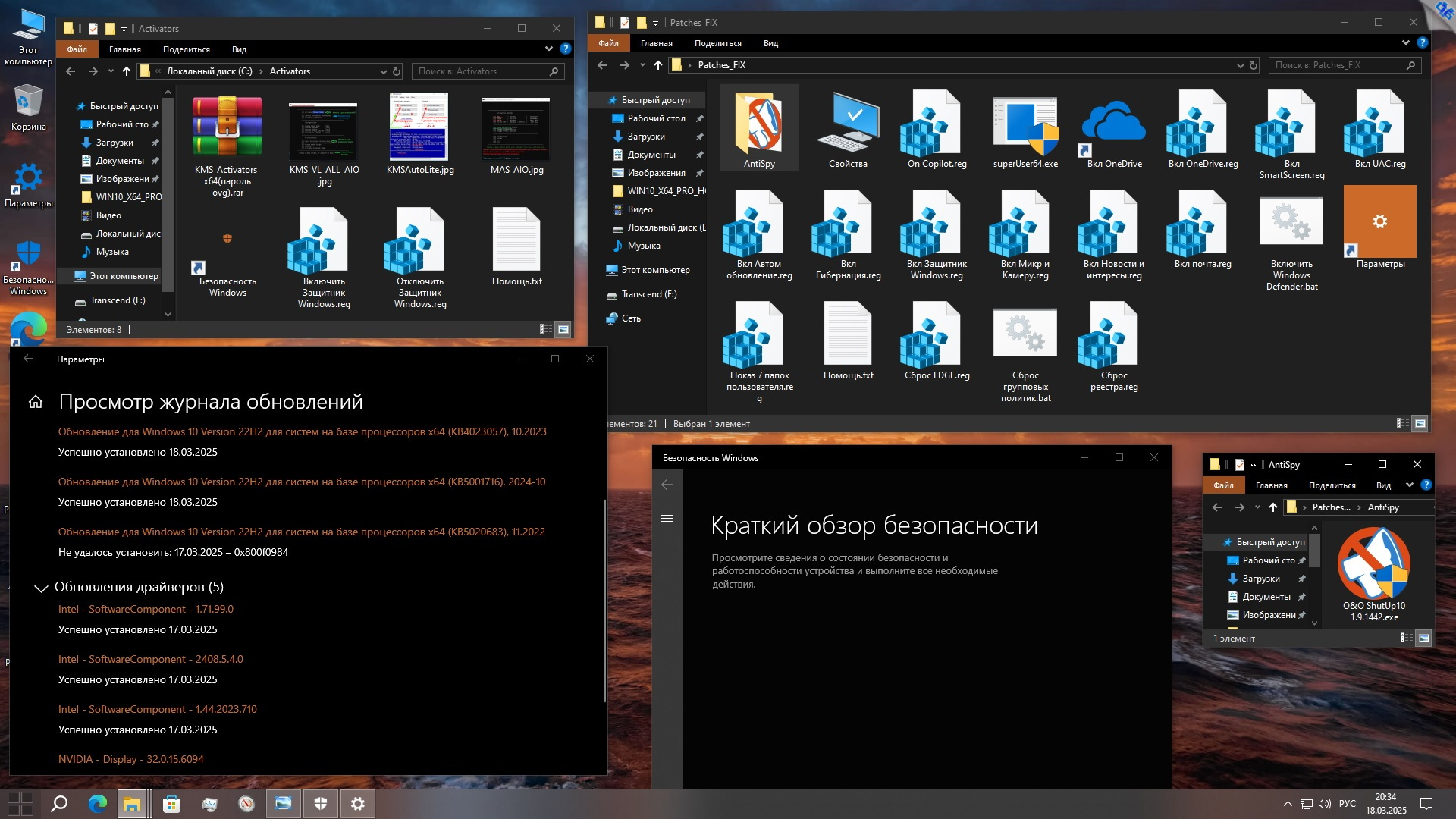
Task: Open Windows Security shield in taskbar
Action: click(x=321, y=804)
